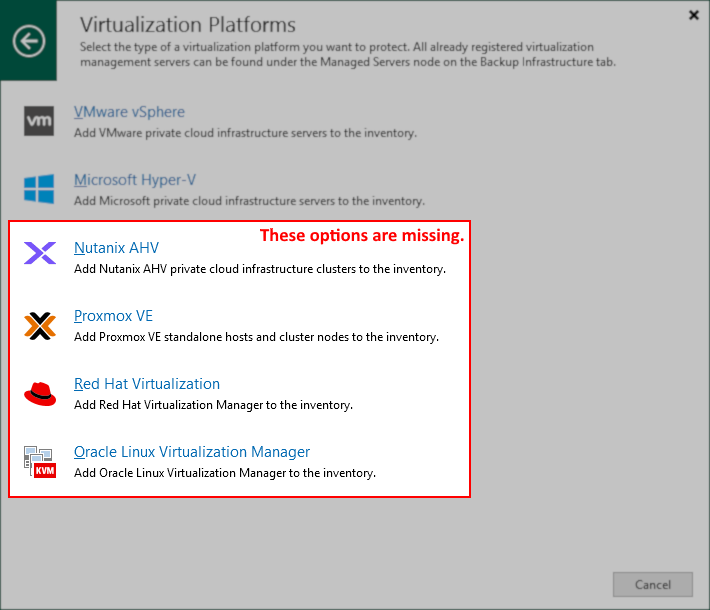The image size is (710, 610).
Task: Click the Red Hat fedora icon
Action: 40,394
